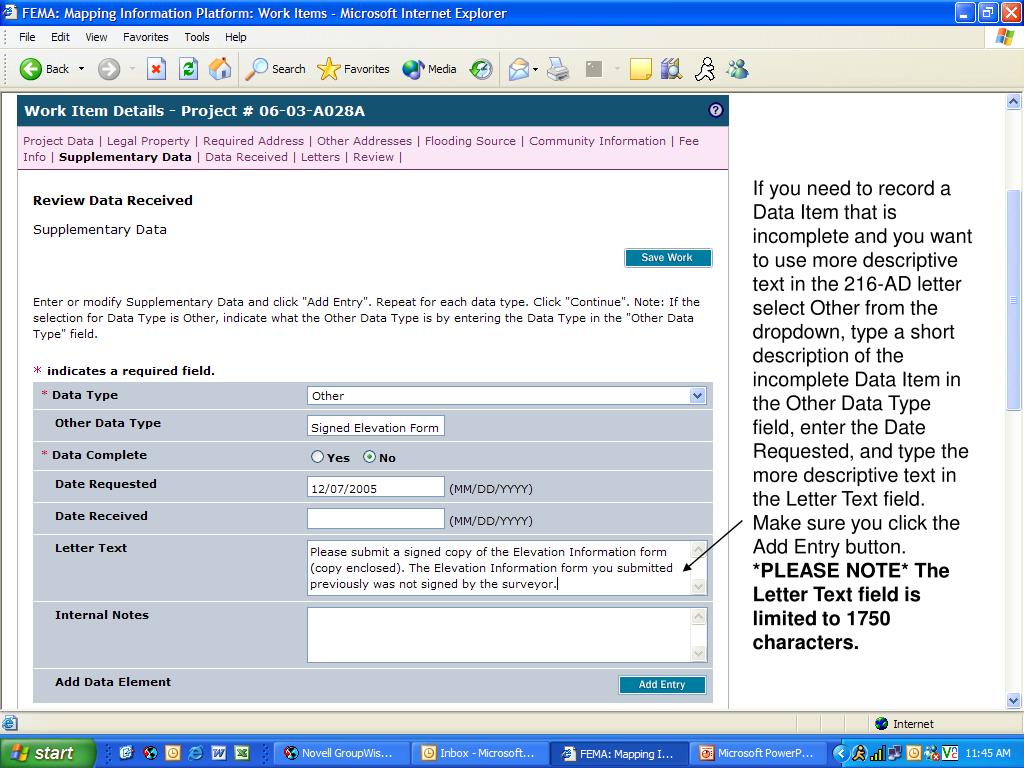Image resolution: width=1024 pixels, height=768 pixels.
Task: Expand the Back button history arrow
Action: click(x=82, y=69)
